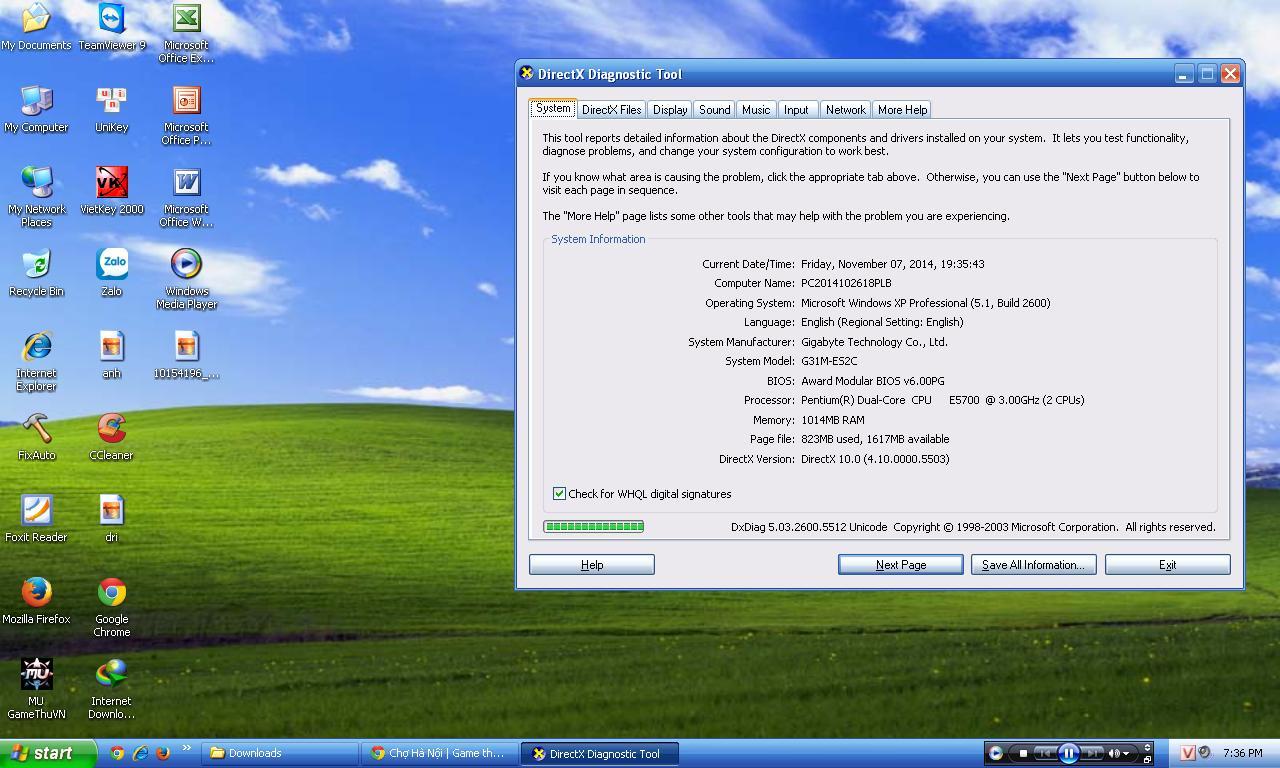The height and width of the screenshot is (768, 1280).
Task: Switch to the Sound tab
Action: (x=714, y=110)
